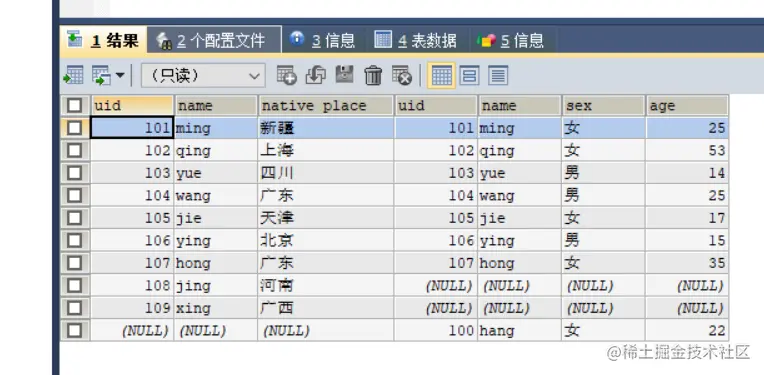
Task: Check the row checkbox for 106 ying
Action: coord(75,241)
